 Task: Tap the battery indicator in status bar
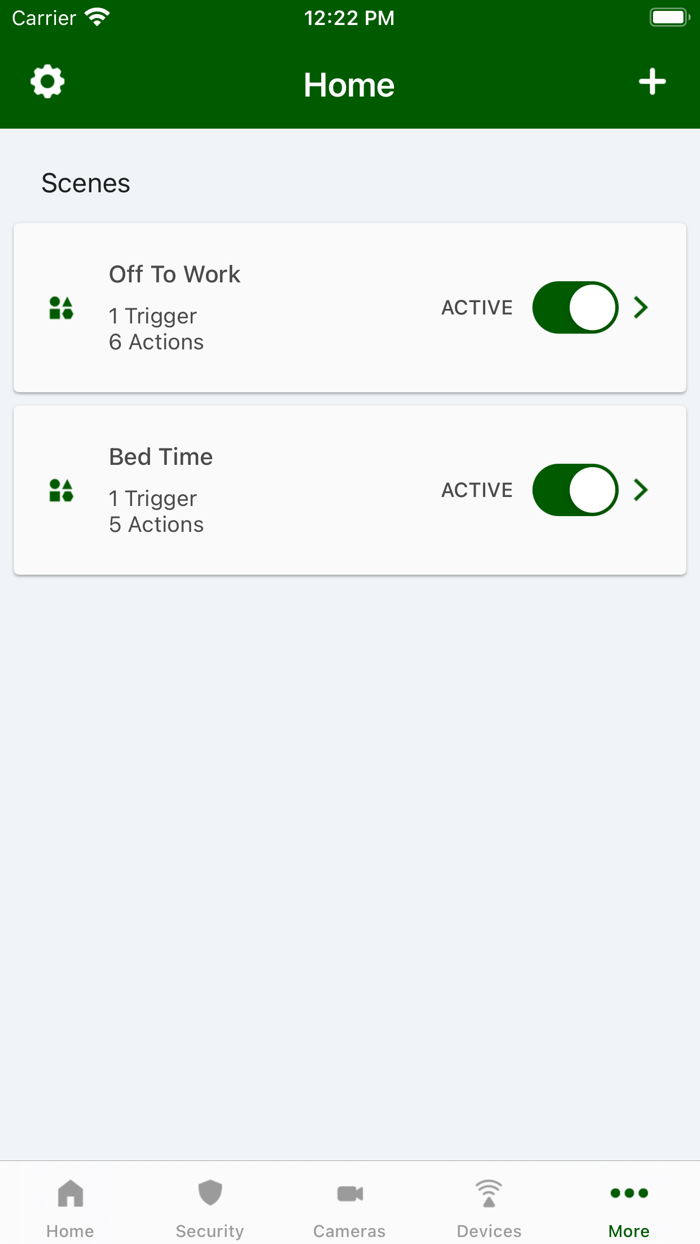[668, 16]
